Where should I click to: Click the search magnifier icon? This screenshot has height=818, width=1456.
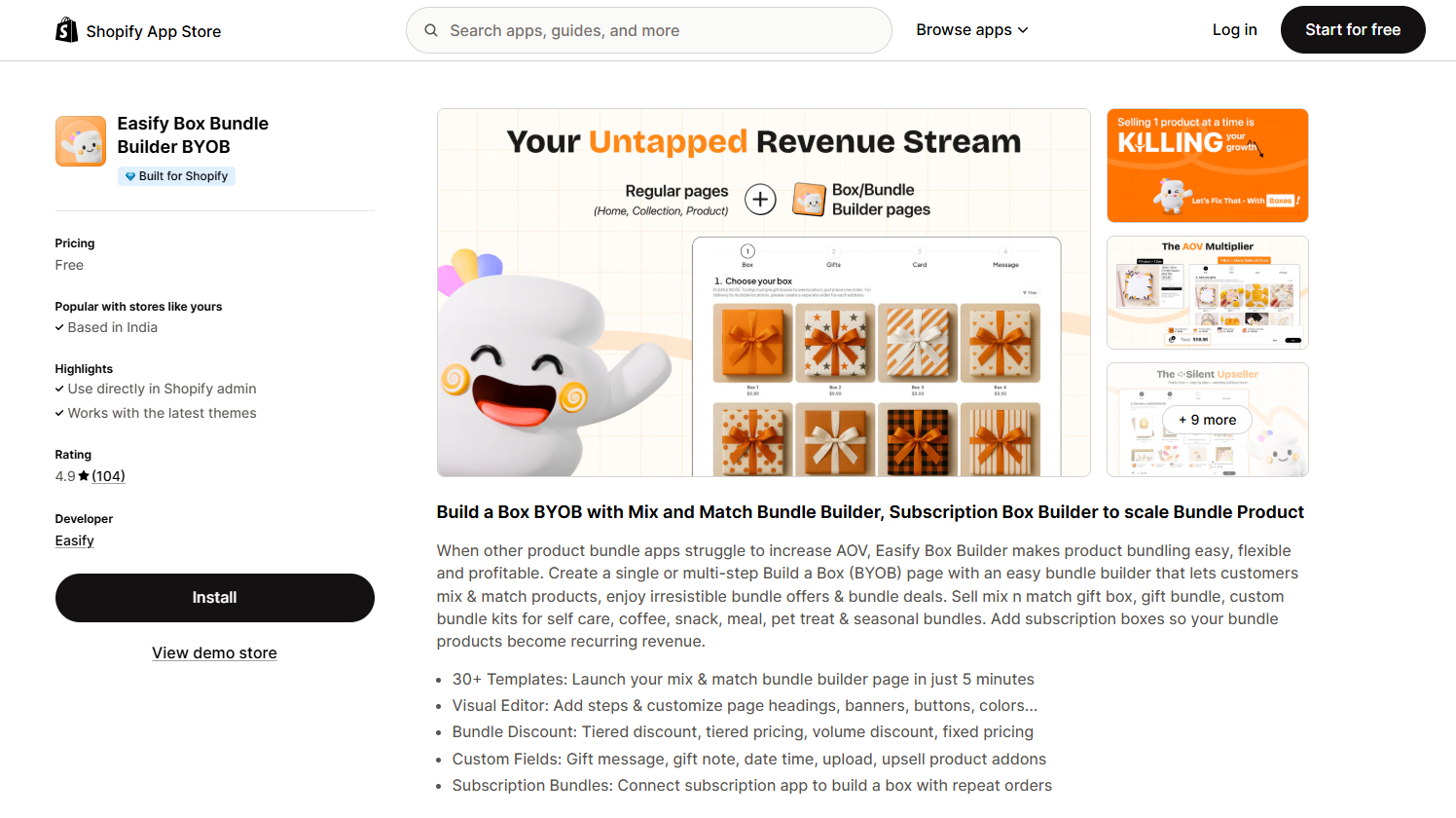click(x=431, y=30)
